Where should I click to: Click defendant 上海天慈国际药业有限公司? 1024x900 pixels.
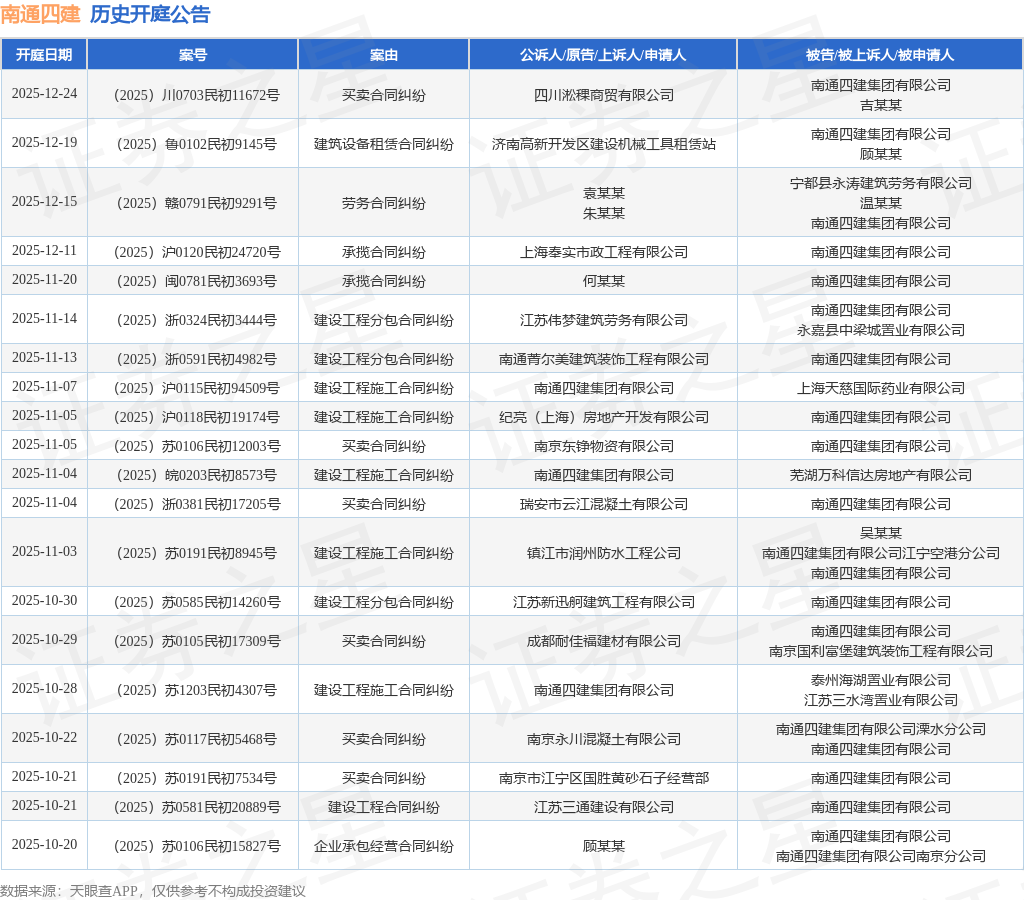click(880, 389)
